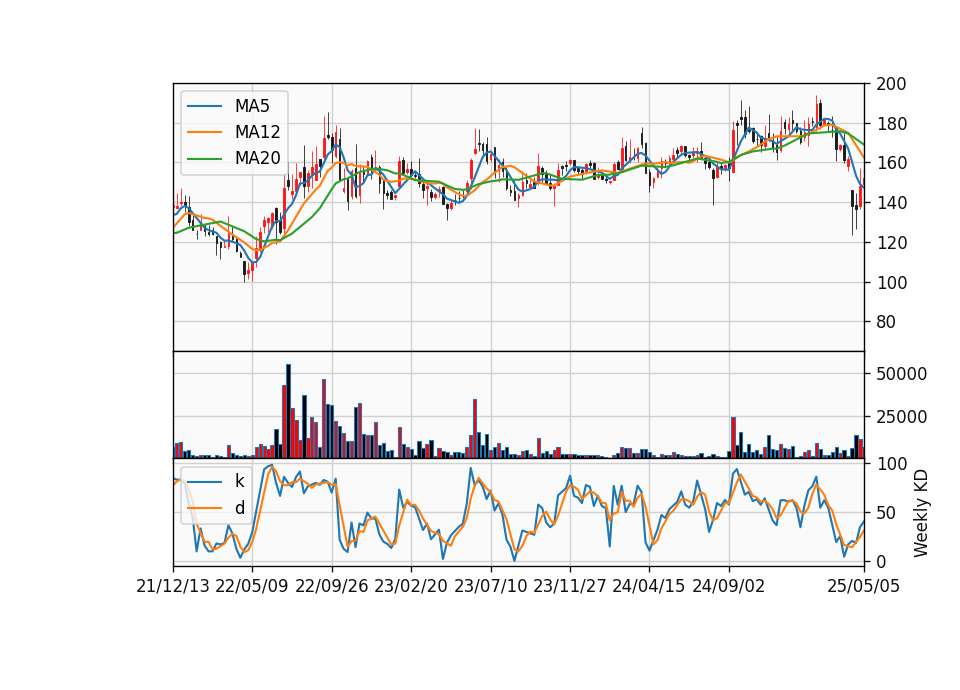960x690 pixels.
Task: Click the 200 price axis label
Action: (x=890, y=84)
